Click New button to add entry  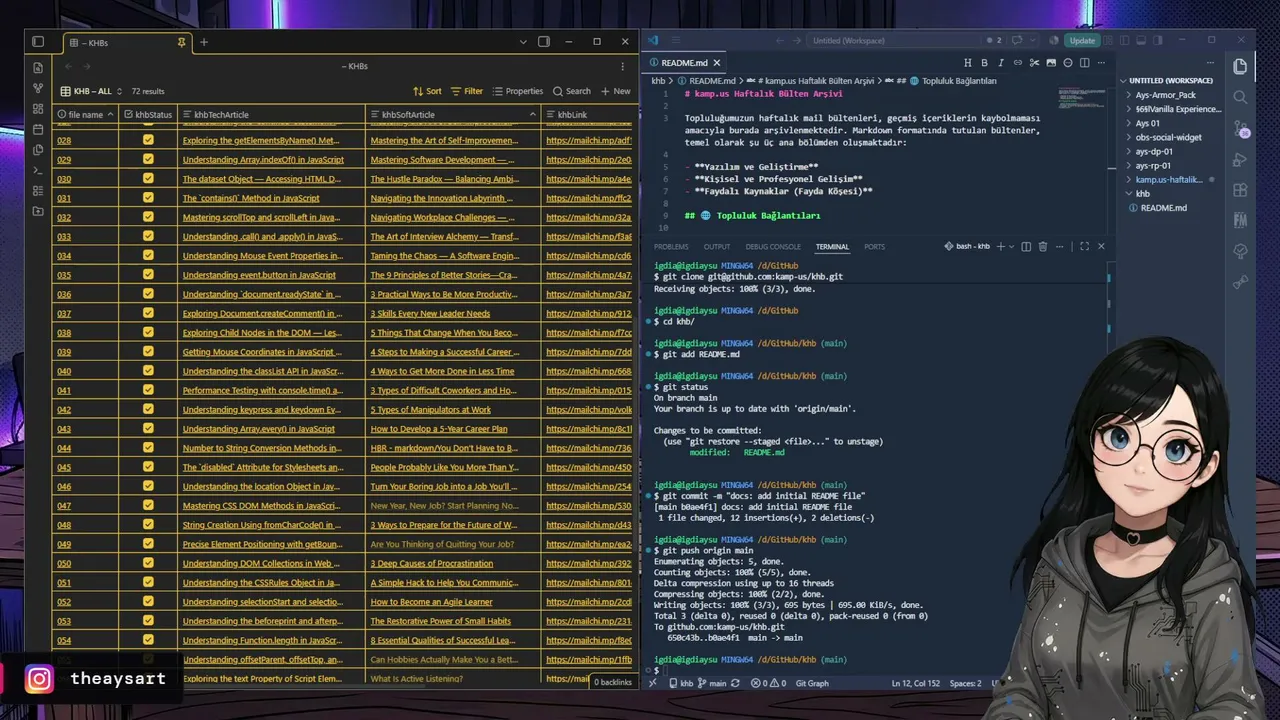click(x=615, y=91)
